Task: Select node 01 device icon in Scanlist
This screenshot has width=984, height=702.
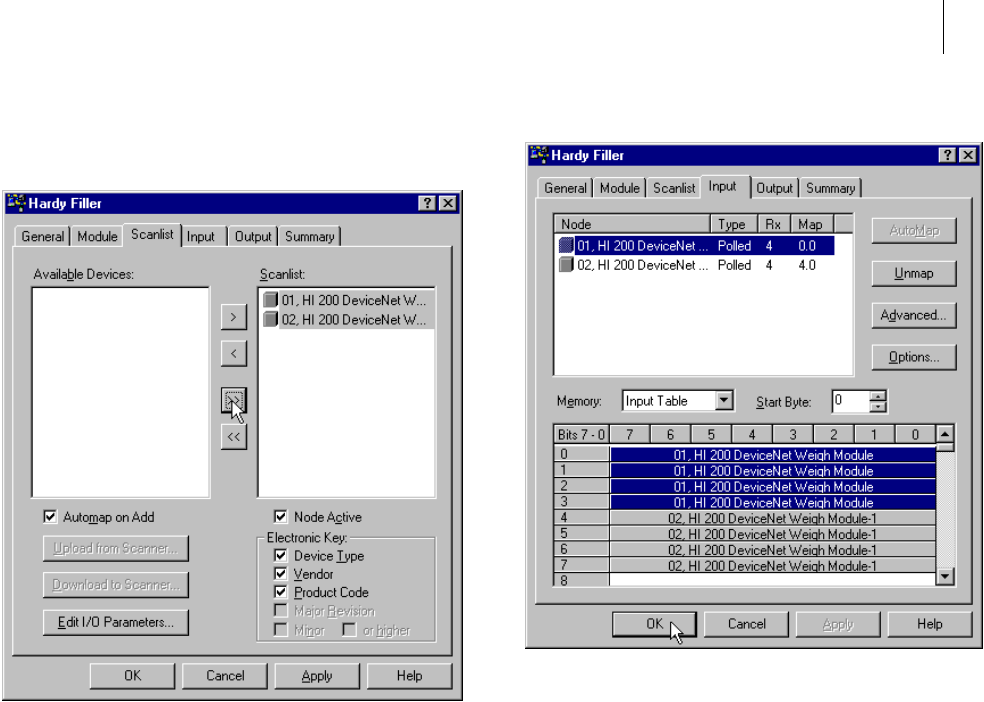Action: (270, 300)
